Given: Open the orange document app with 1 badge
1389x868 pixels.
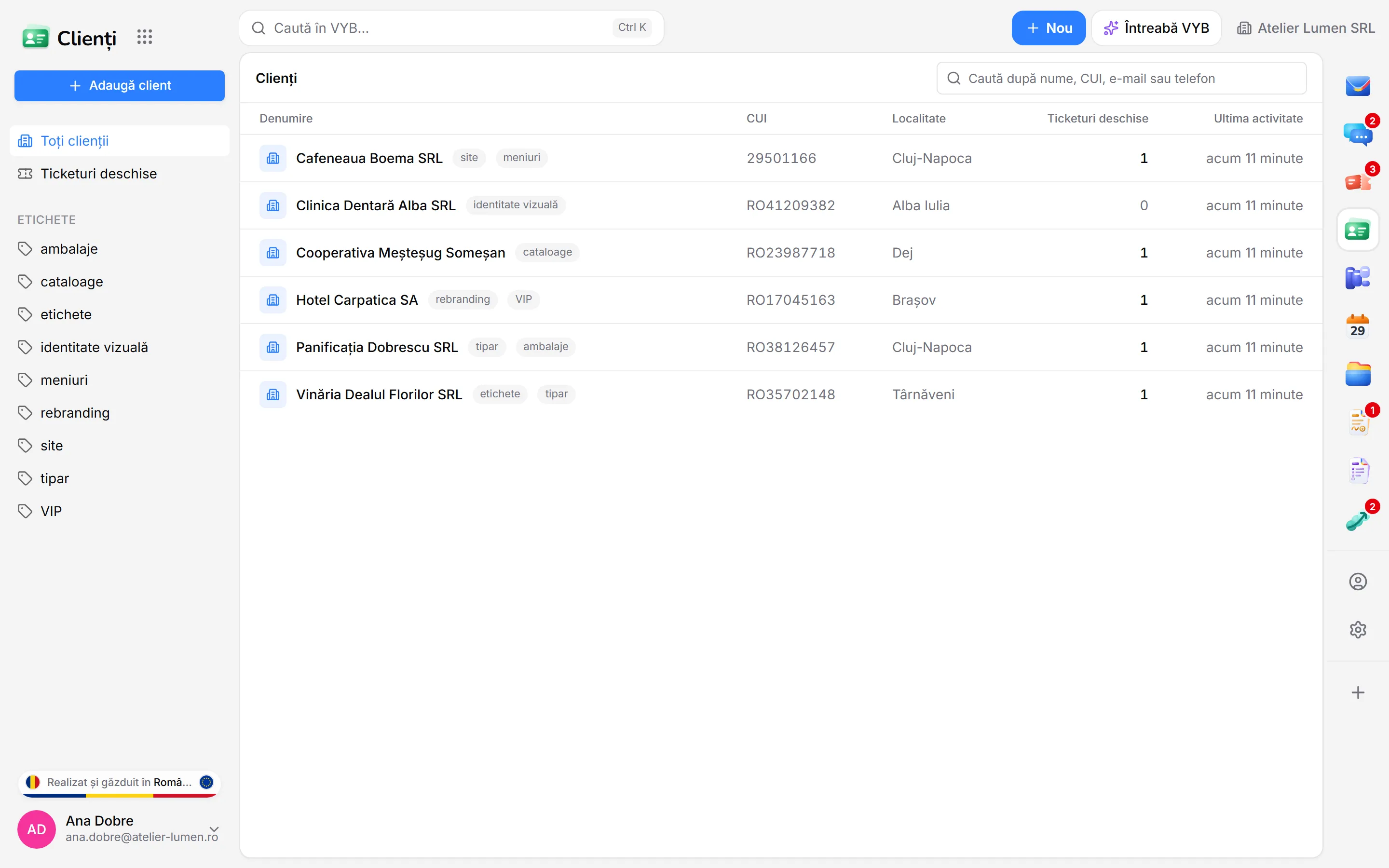Looking at the screenshot, I should click(1358, 423).
